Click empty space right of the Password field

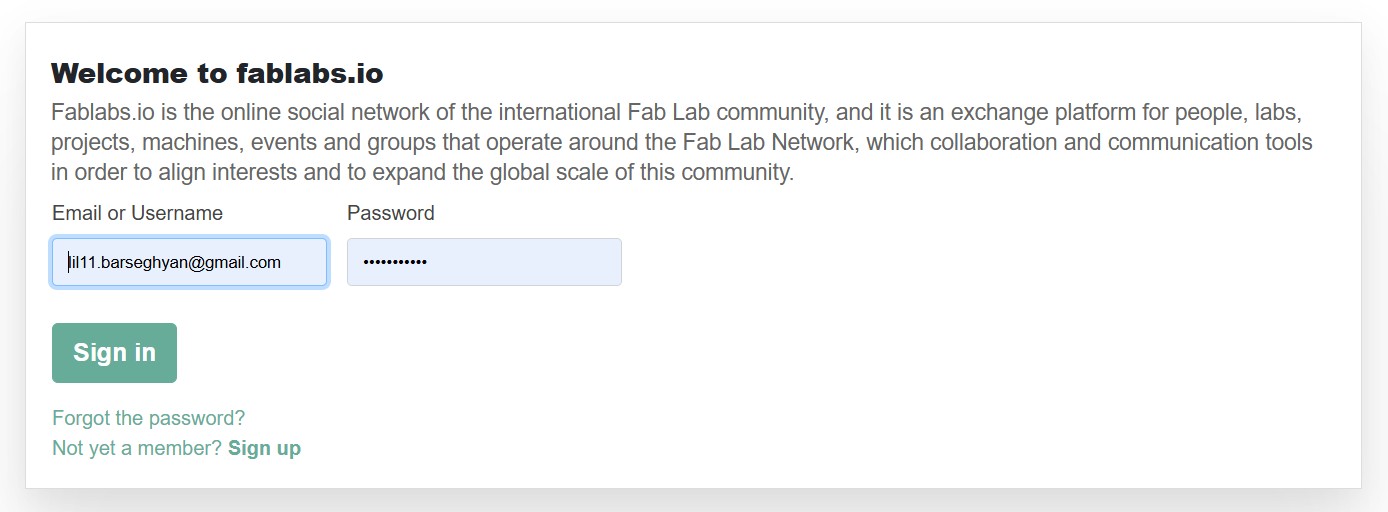point(900,262)
